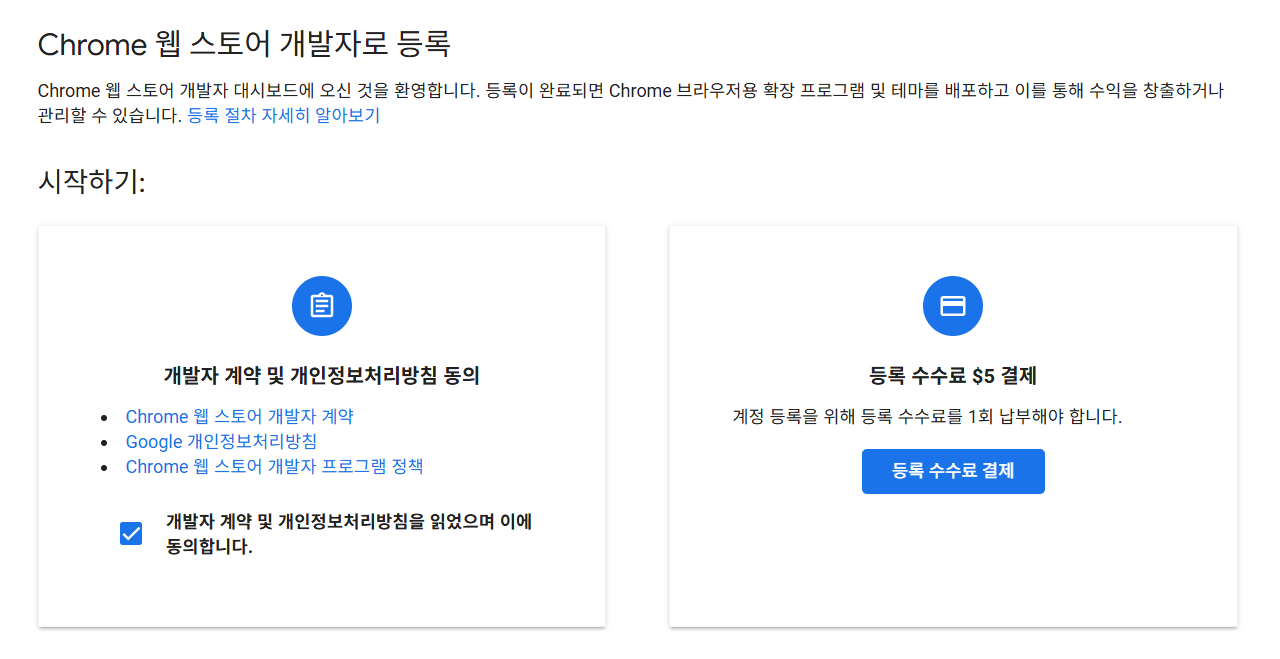Click the credit card payment icon
The height and width of the screenshot is (659, 1280).
point(953,306)
